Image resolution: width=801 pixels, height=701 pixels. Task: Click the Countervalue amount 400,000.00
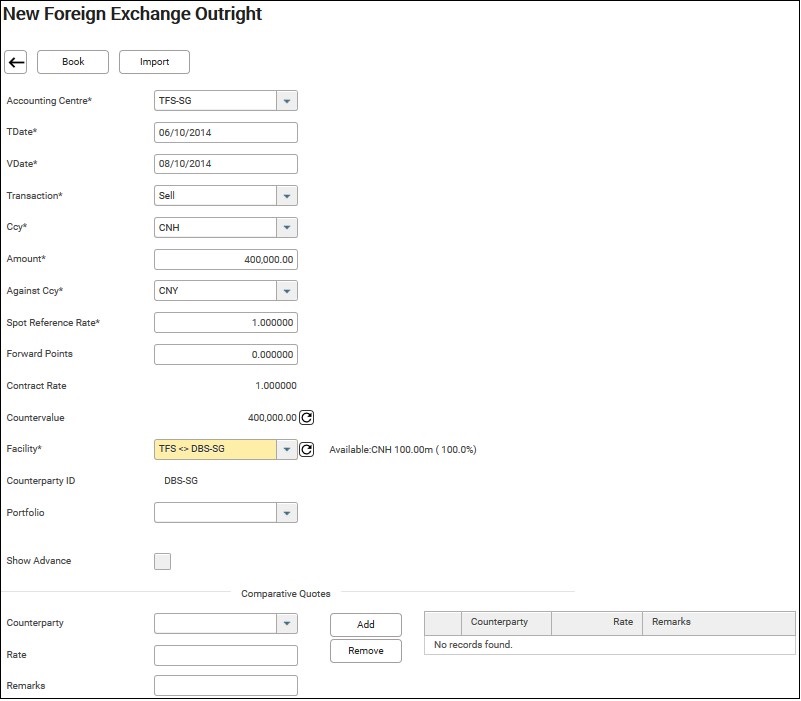pos(272,418)
